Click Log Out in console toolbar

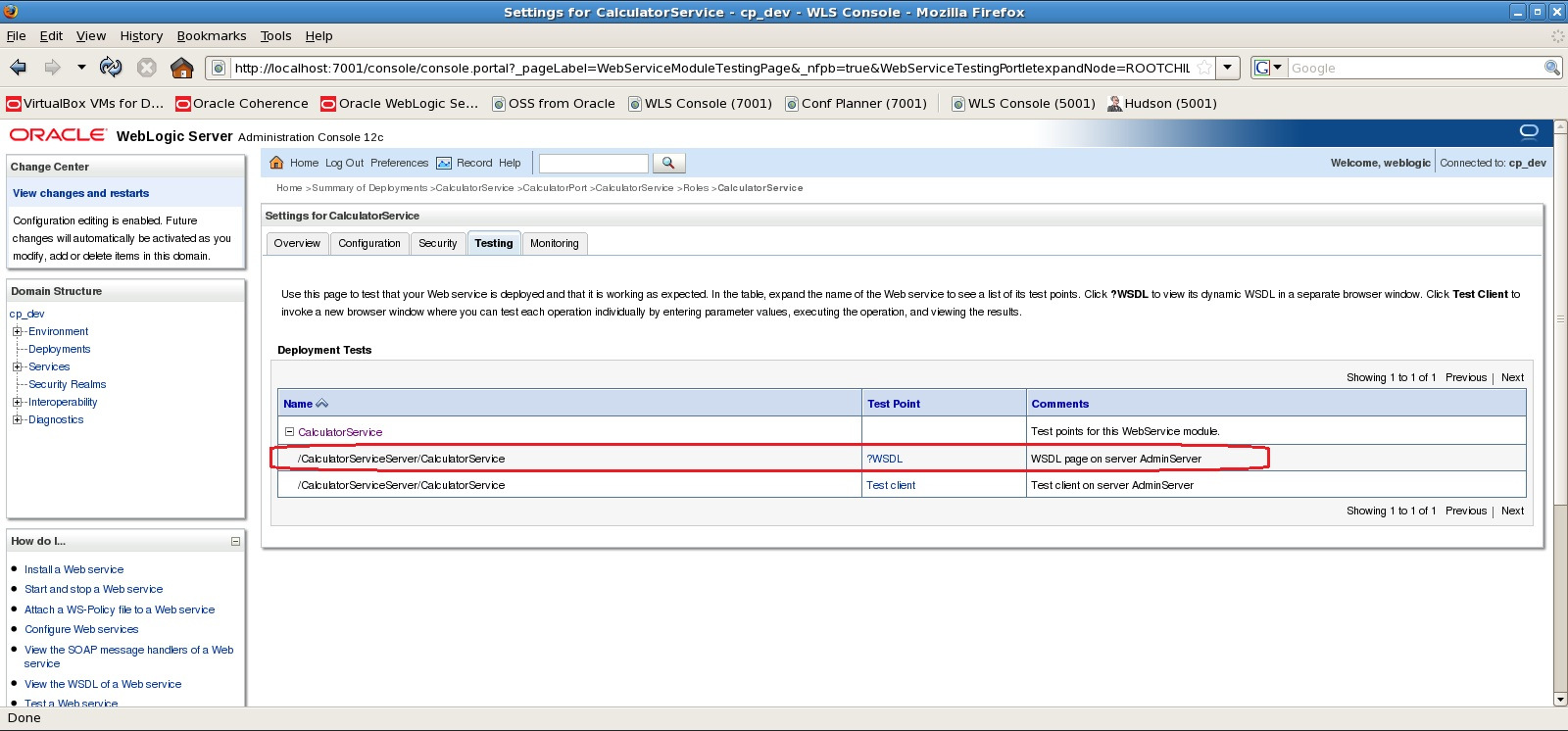click(344, 163)
